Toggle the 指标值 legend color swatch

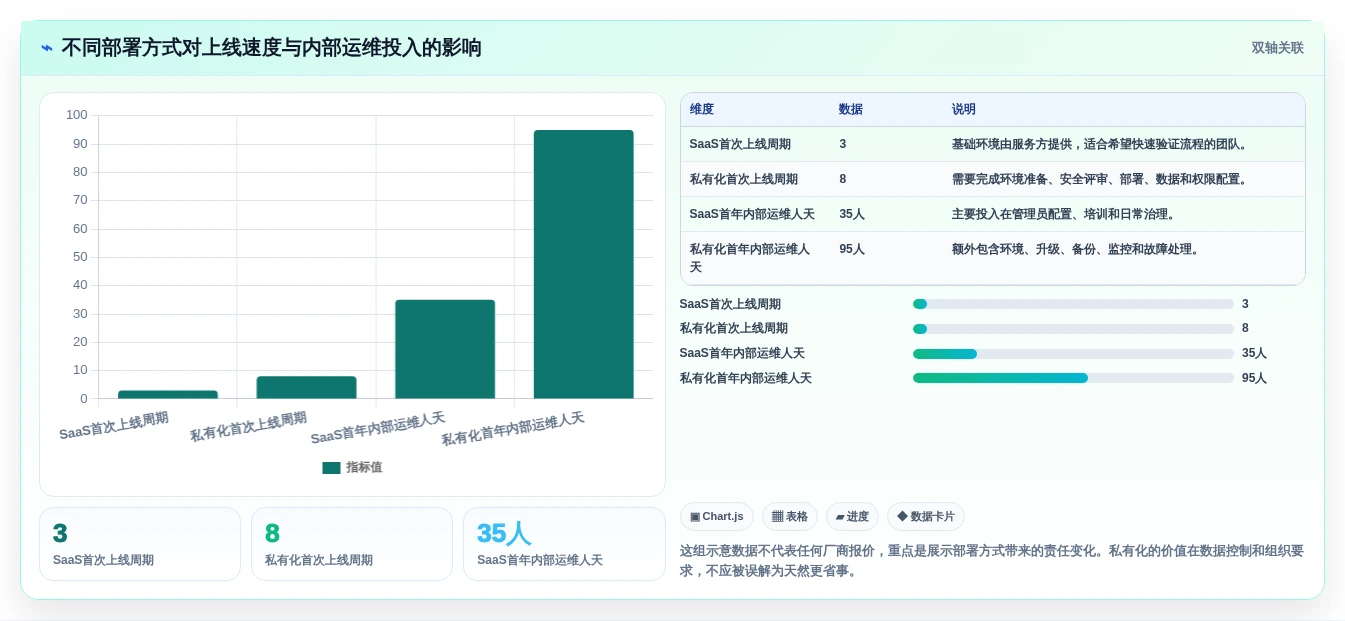tap(331, 467)
